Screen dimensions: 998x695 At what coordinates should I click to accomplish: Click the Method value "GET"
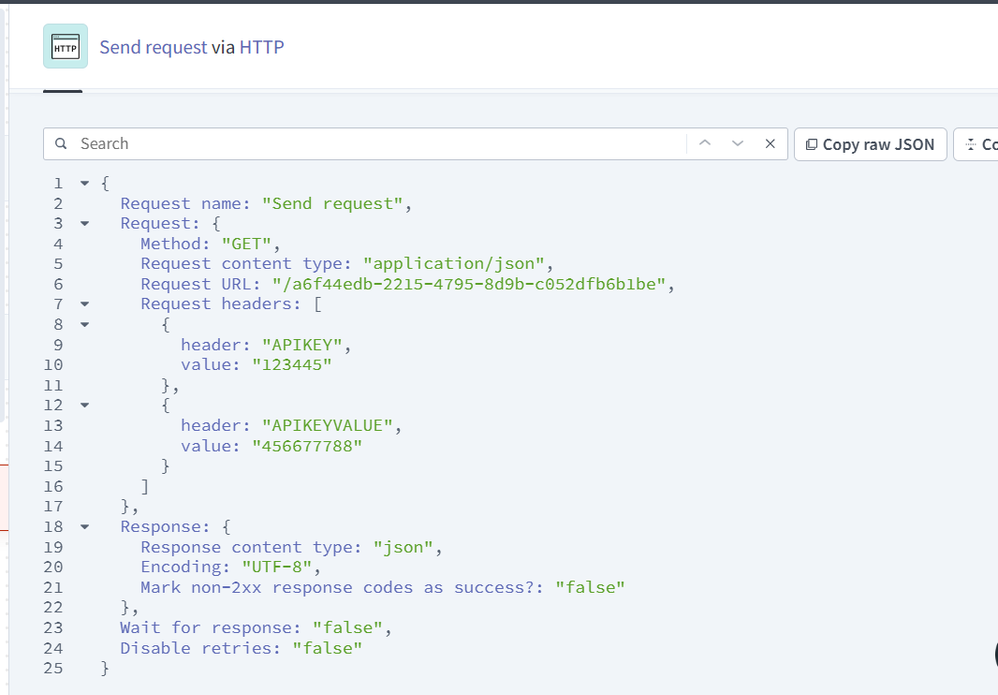tap(246, 244)
